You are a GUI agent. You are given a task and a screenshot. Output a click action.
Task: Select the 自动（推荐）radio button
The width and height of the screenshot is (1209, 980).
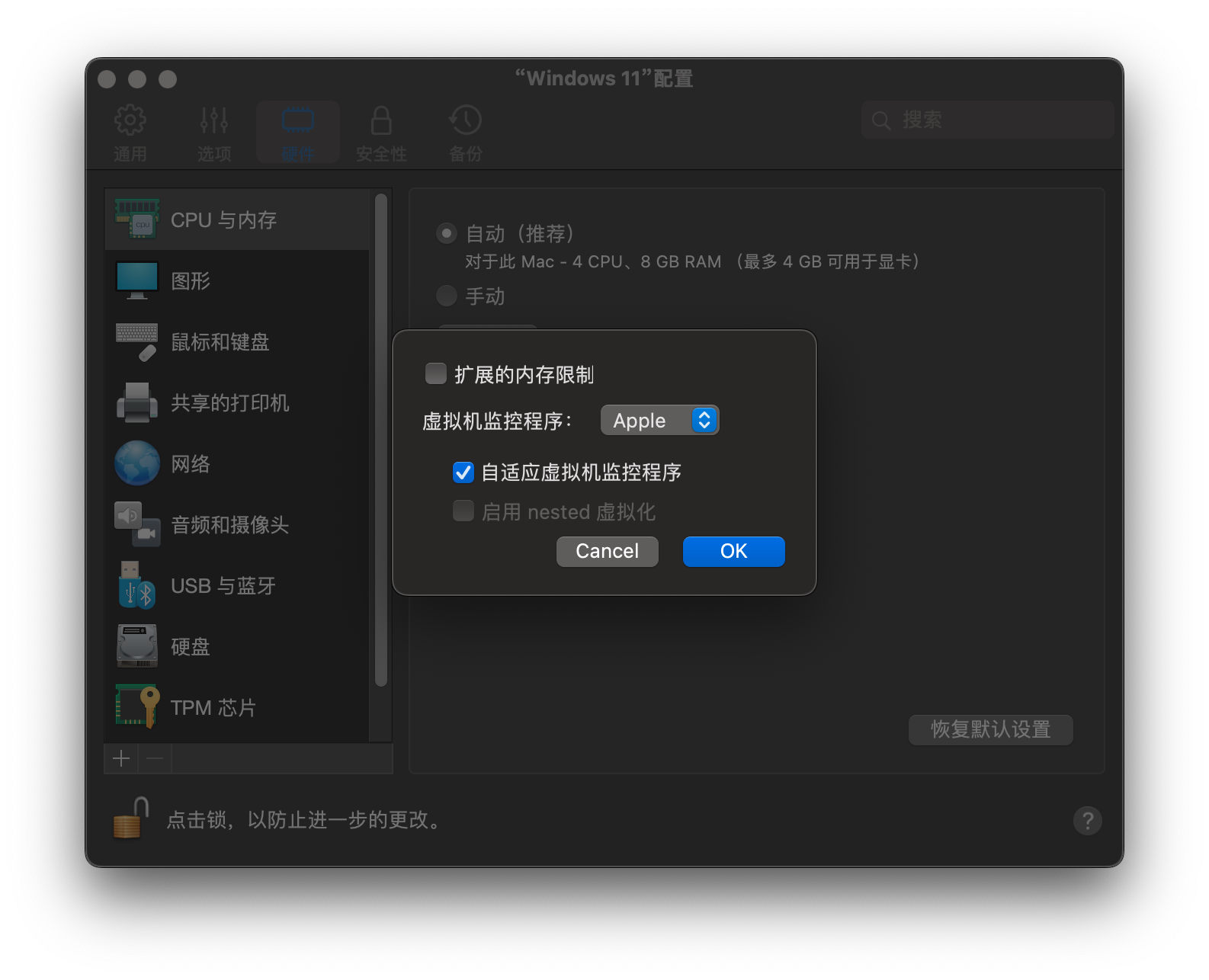point(447,233)
